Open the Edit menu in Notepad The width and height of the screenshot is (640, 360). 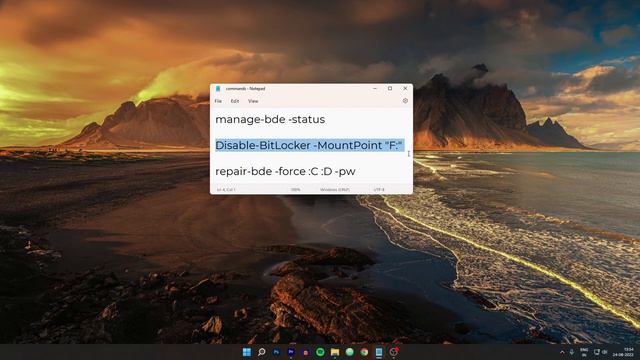pos(235,101)
